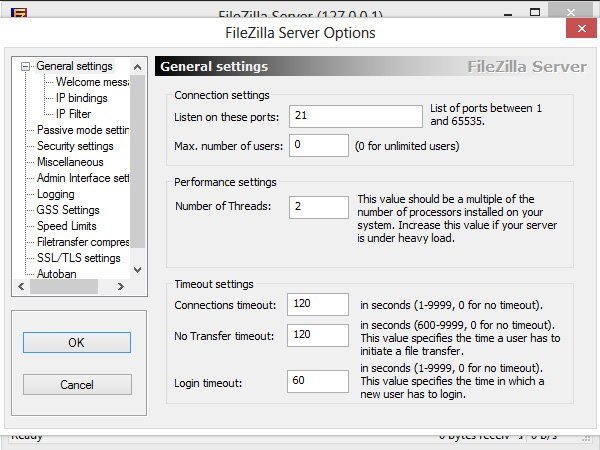Confirm settings with the OK button
The image size is (600, 450).
point(77,342)
